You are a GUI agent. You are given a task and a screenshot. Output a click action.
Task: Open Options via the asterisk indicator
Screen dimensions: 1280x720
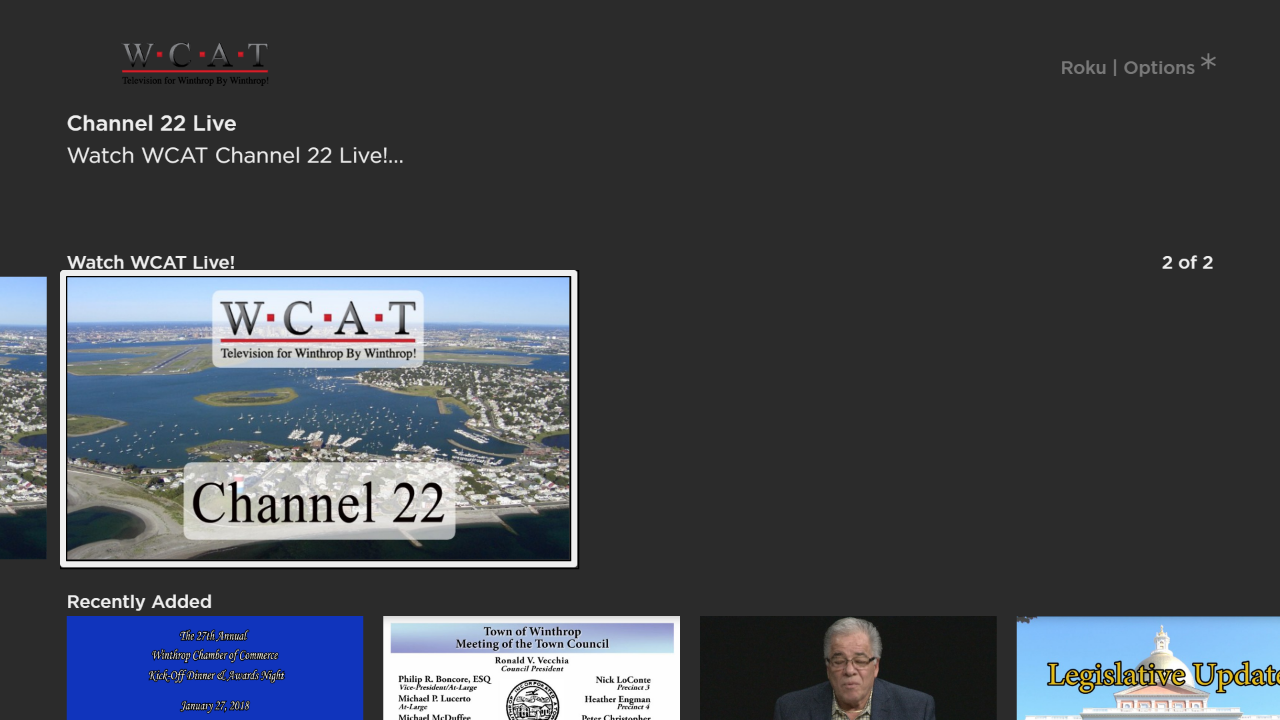1208,62
